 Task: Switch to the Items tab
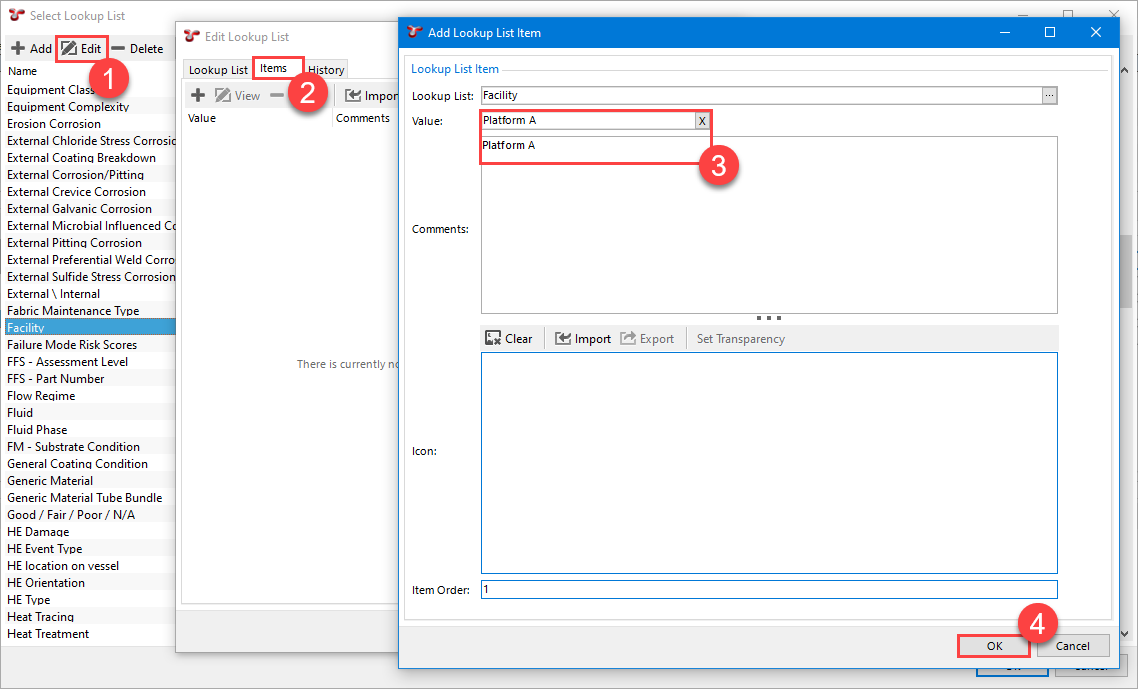274,68
